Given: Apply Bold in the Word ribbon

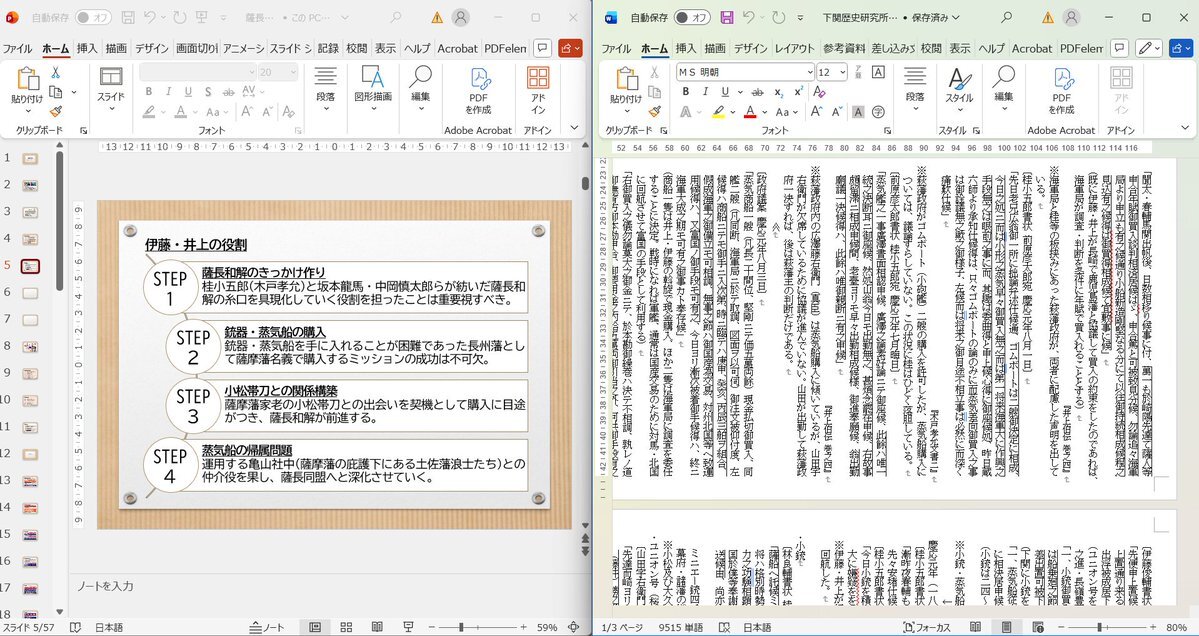Looking at the screenshot, I should pyautogui.click(x=686, y=92).
